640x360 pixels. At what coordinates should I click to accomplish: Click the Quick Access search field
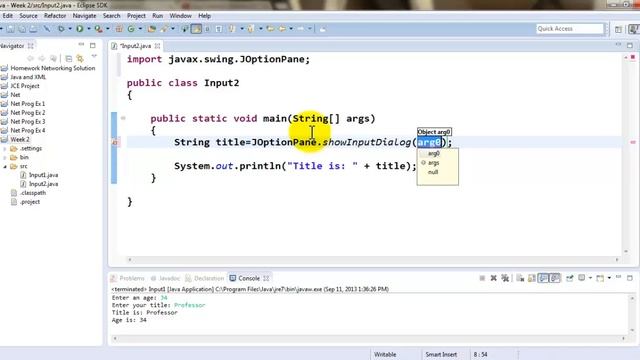tap(570, 29)
